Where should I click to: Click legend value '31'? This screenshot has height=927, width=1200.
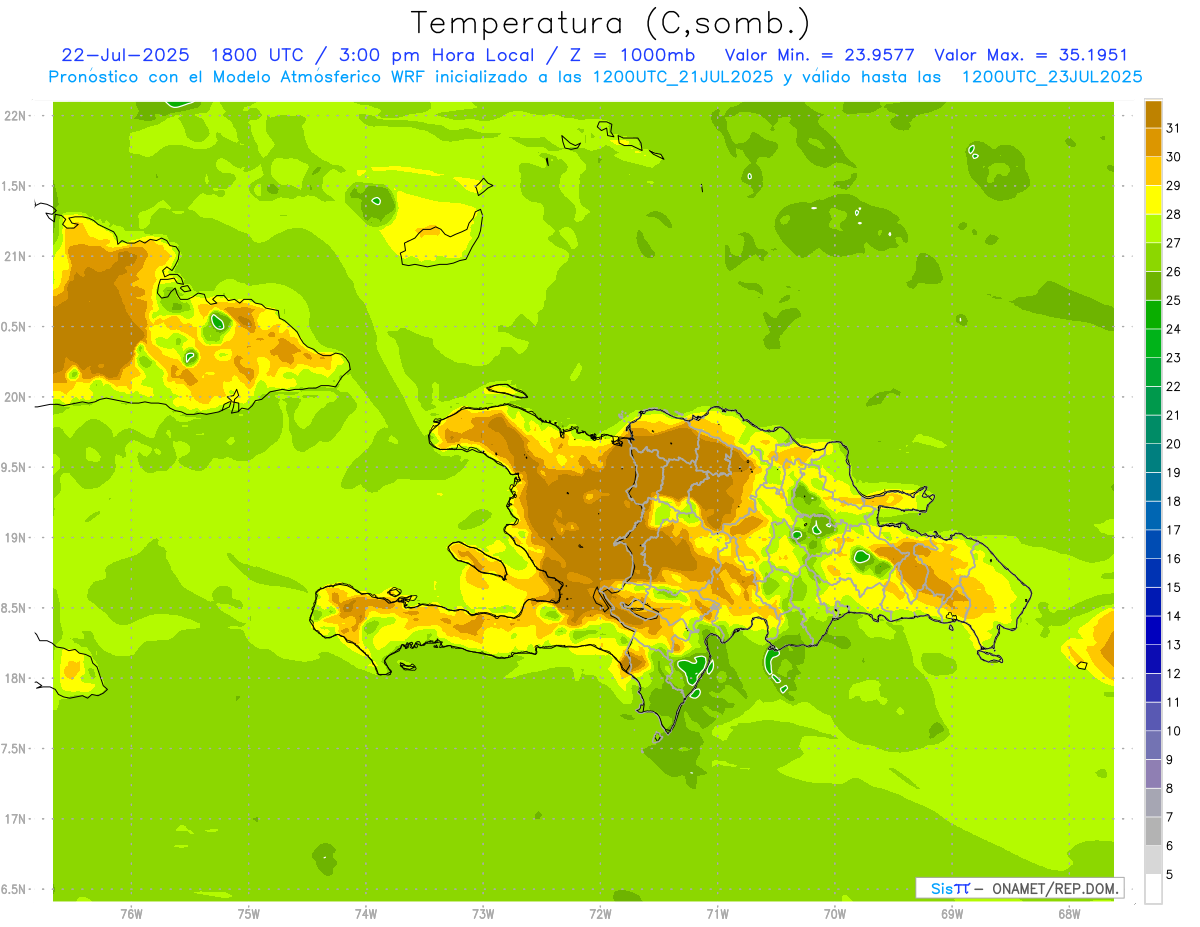coord(1174,128)
